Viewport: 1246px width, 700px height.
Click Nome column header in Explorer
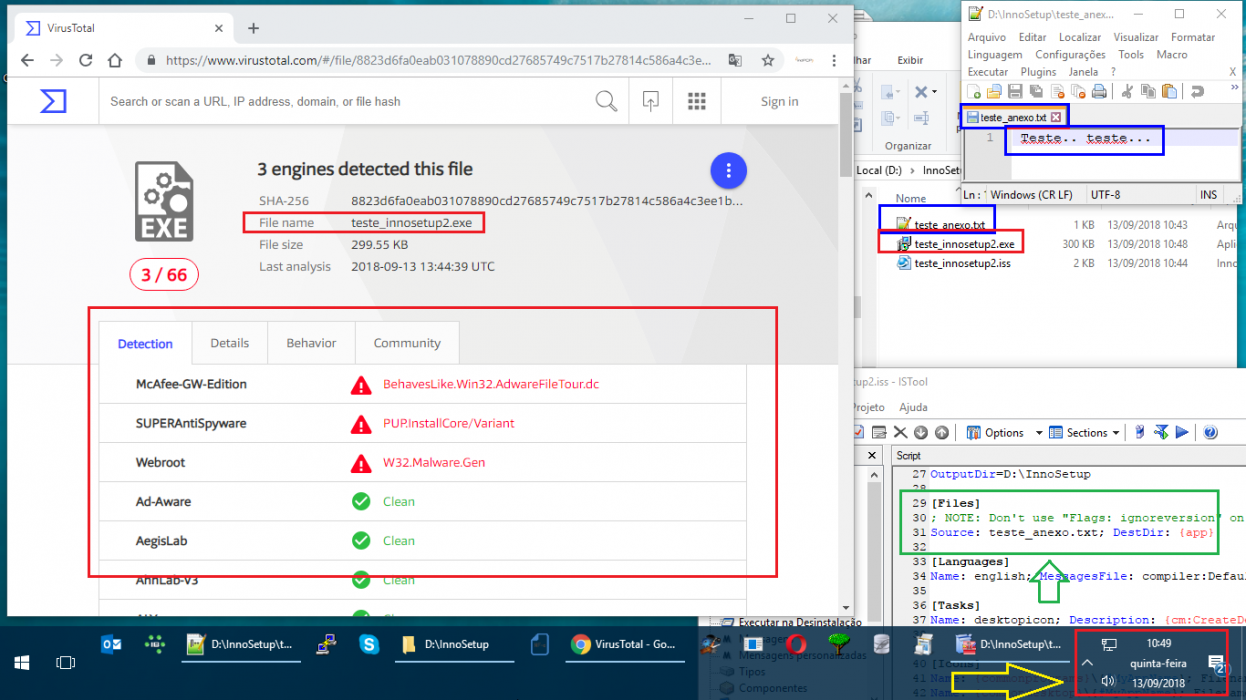pyautogui.click(x=910, y=198)
